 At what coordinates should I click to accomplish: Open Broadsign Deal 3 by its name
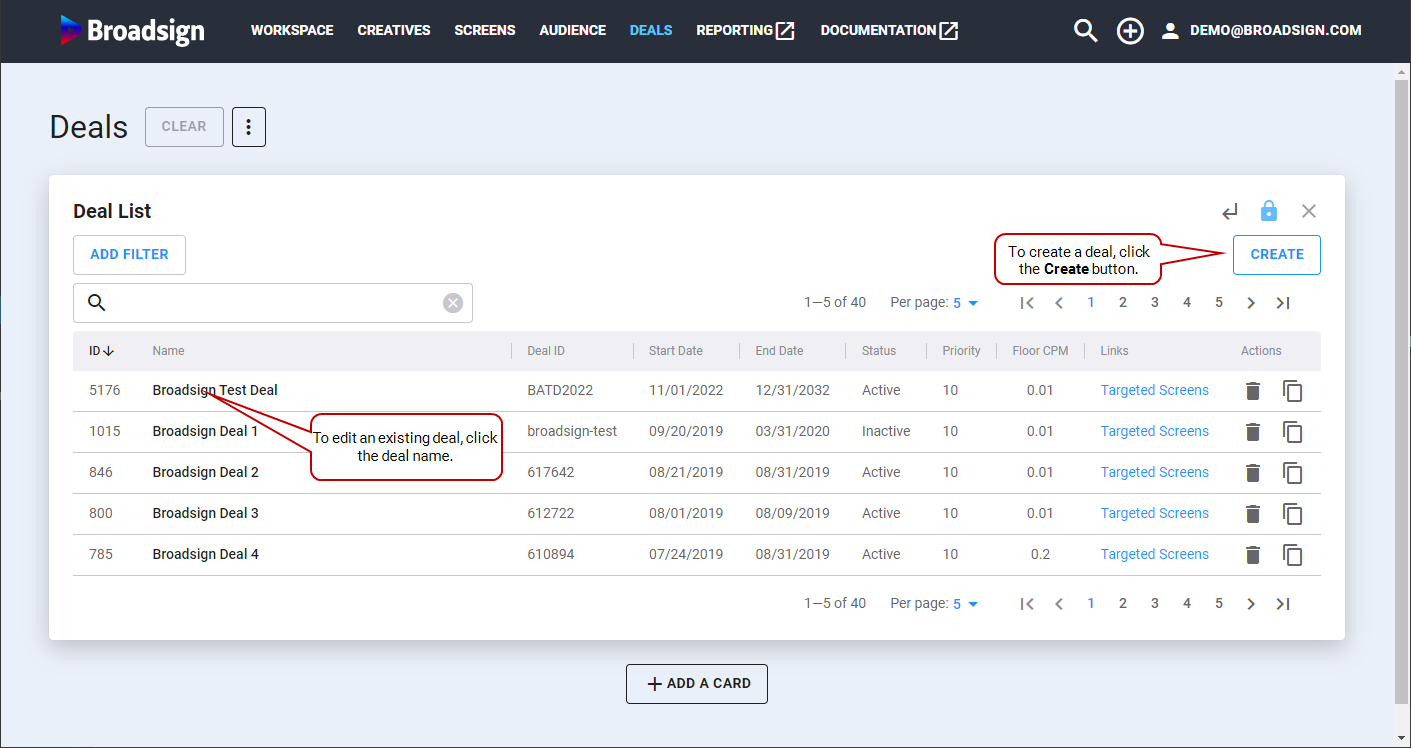[205, 513]
